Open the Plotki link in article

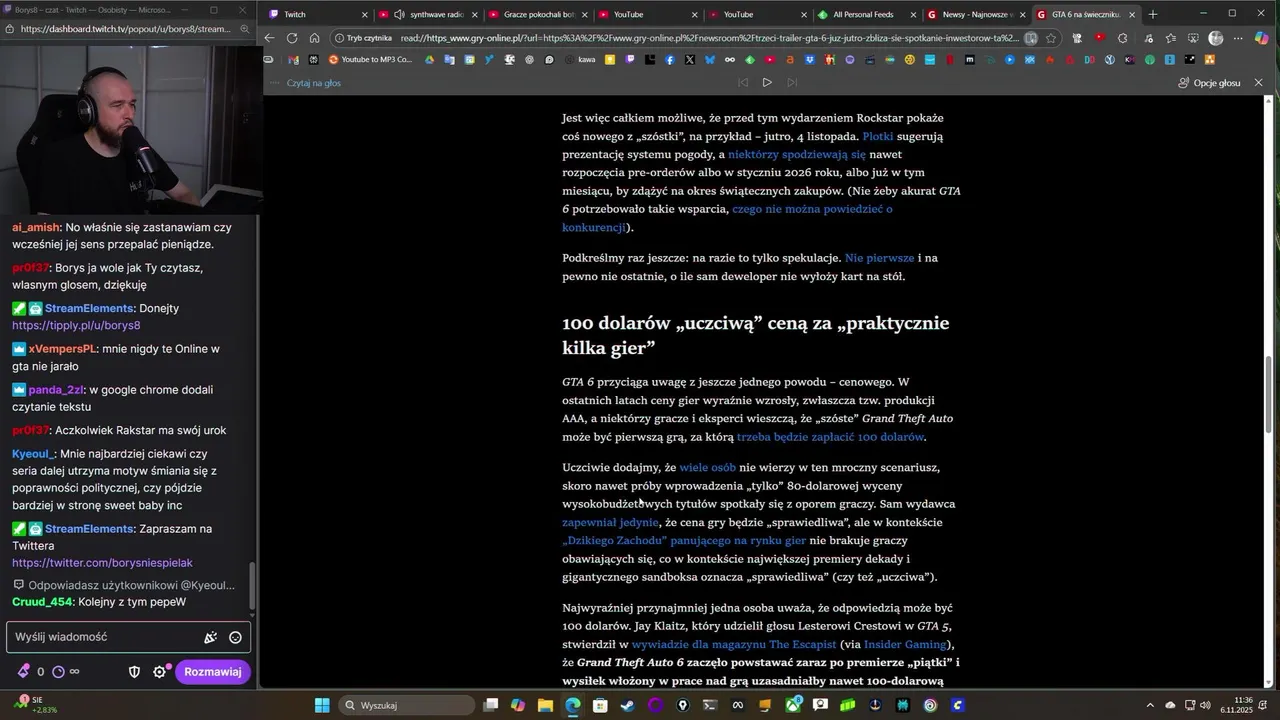coord(878,136)
